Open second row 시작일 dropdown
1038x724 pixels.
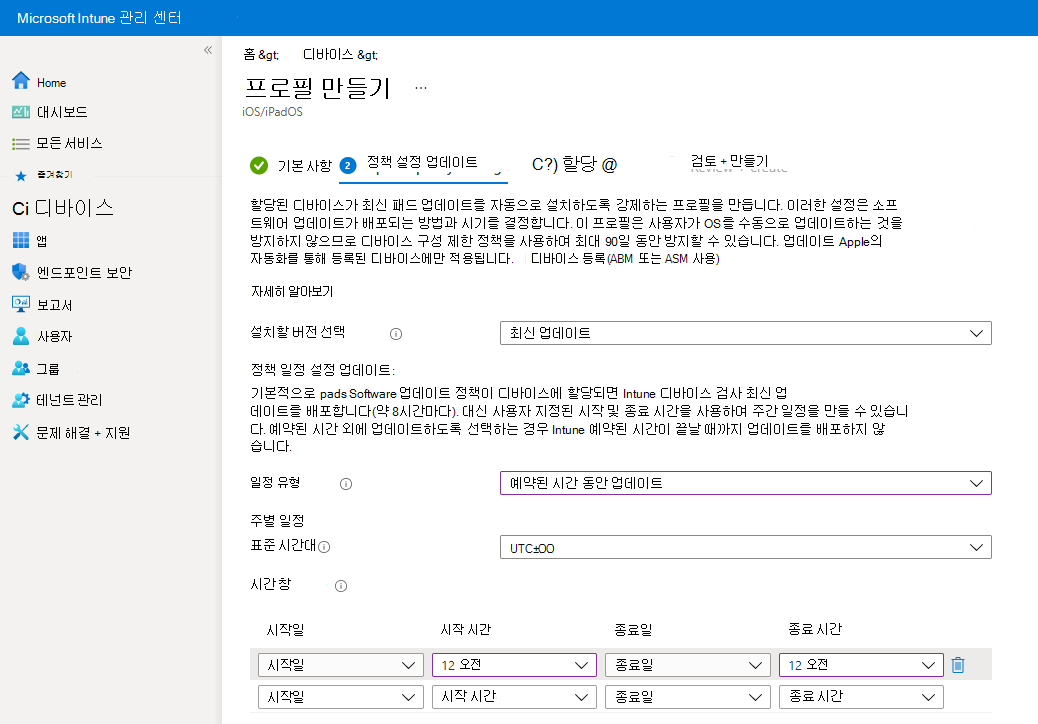pos(340,697)
